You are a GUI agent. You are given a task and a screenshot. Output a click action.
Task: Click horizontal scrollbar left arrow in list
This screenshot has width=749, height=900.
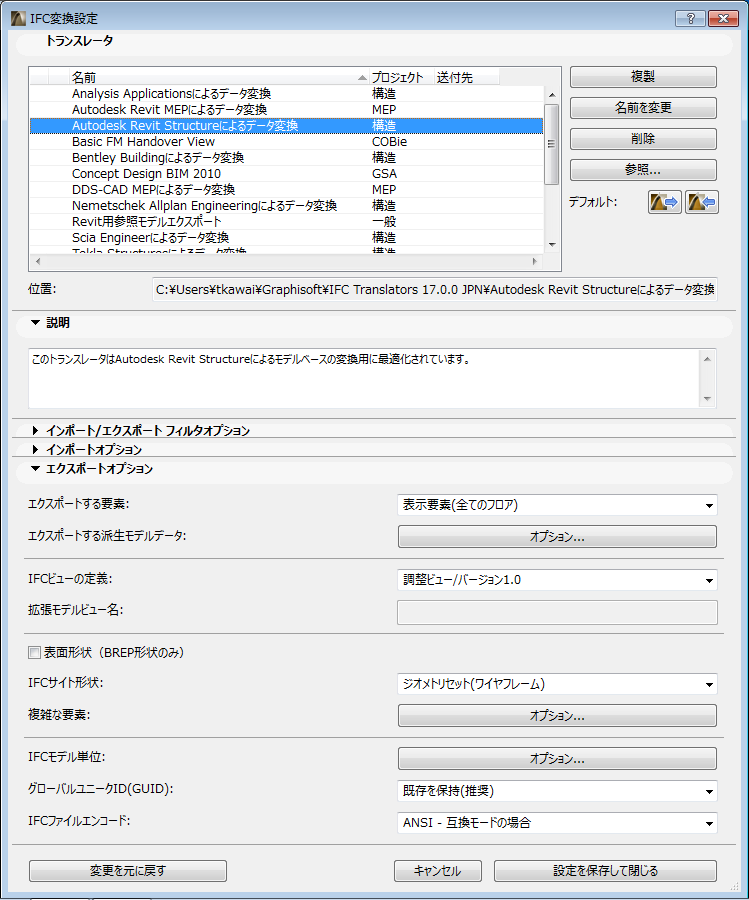point(38,262)
